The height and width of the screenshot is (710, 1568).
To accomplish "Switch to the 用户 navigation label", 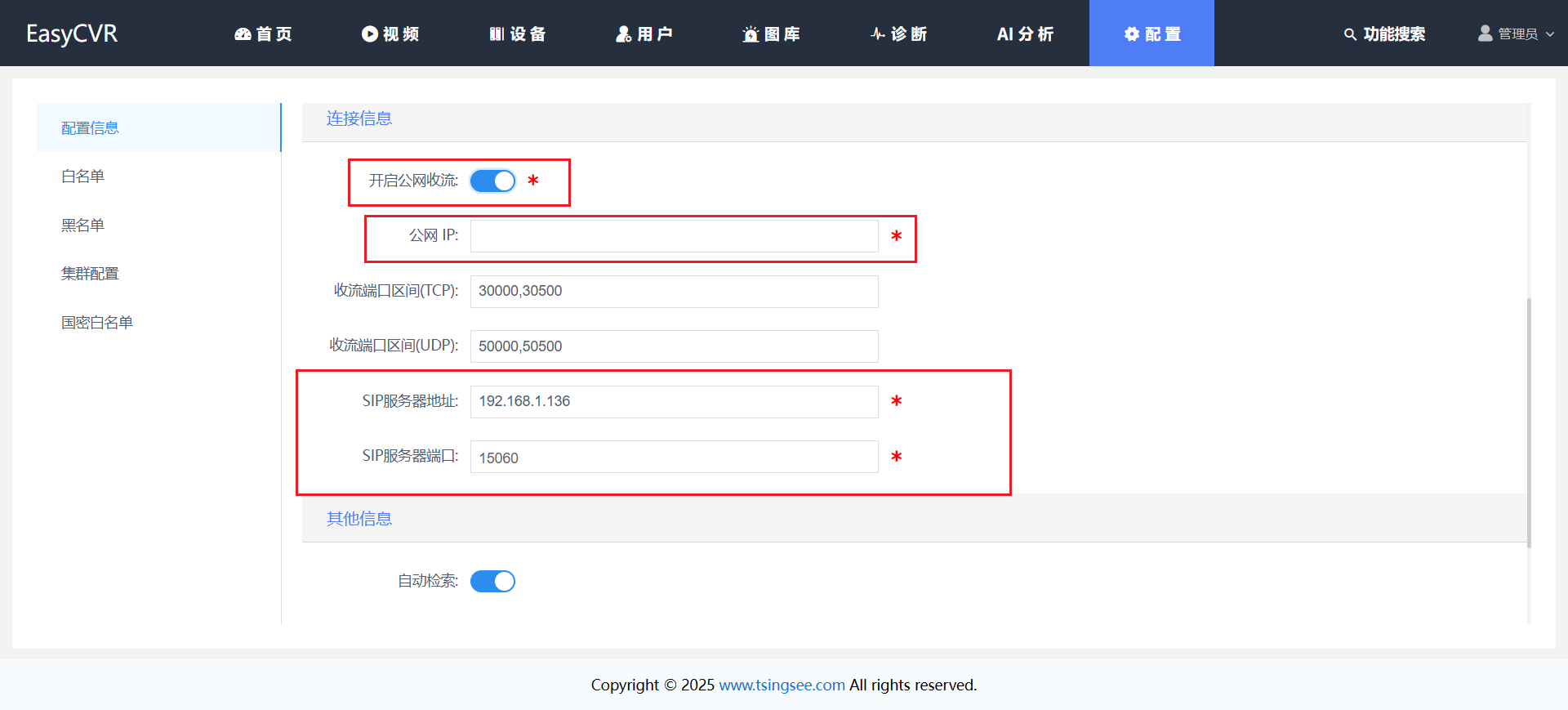I will [x=655, y=33].
